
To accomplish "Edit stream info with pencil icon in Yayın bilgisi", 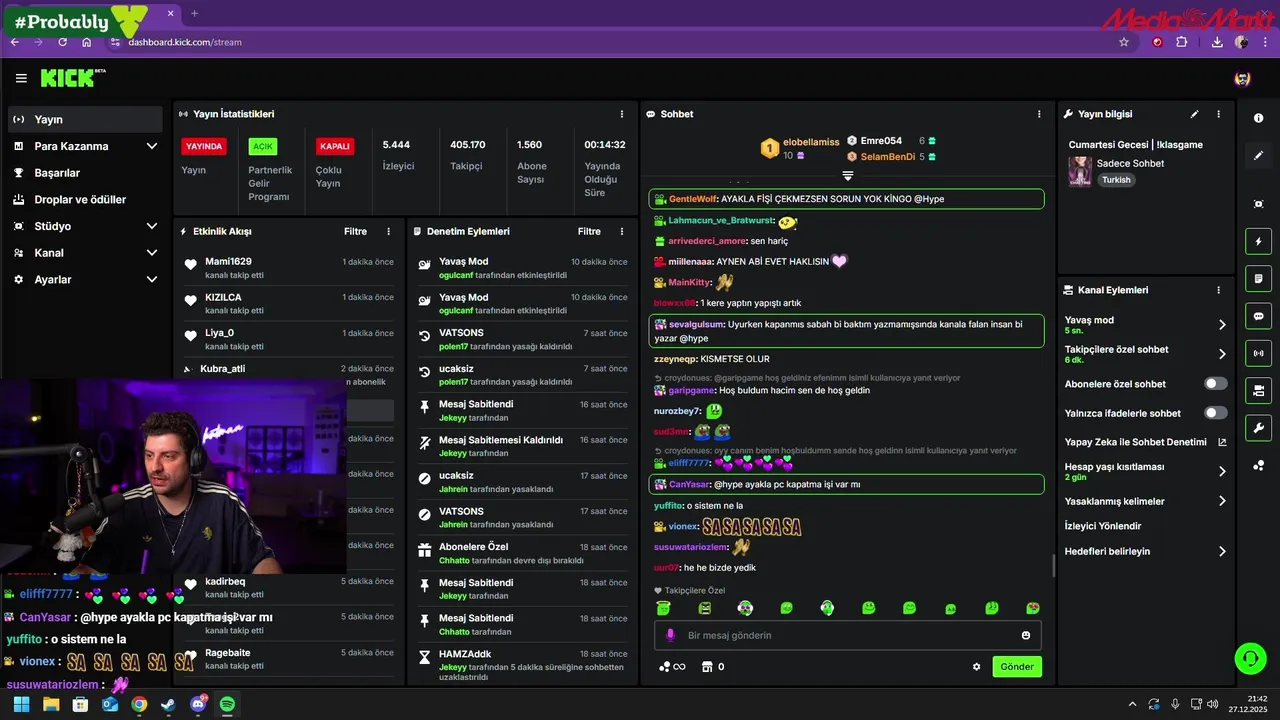I will click(x=1194, y=114).
